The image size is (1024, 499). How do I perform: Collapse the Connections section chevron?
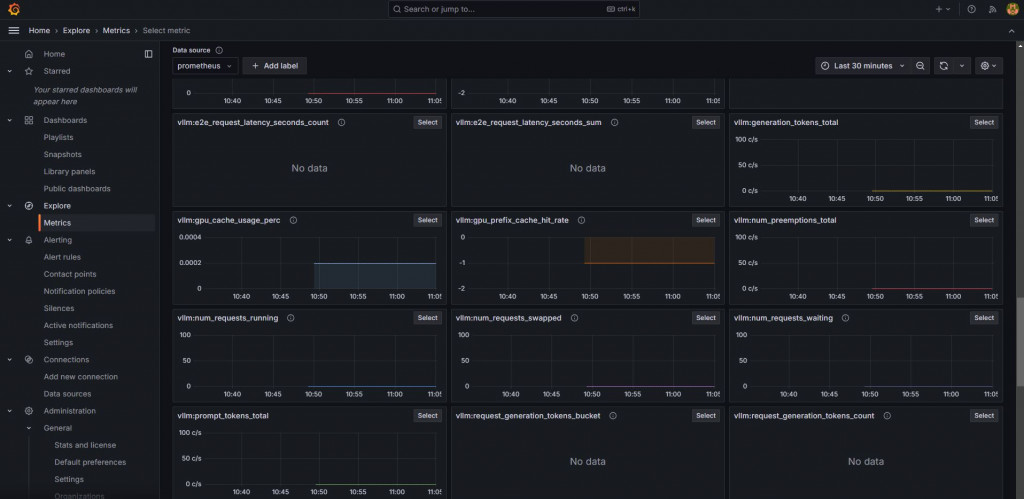pos(10,360)
